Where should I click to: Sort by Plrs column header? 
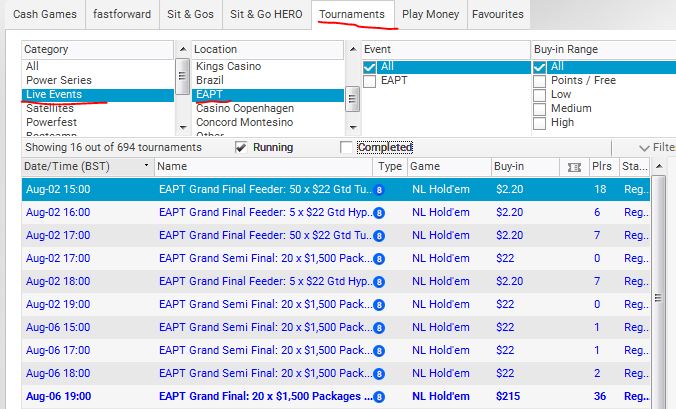604,166
